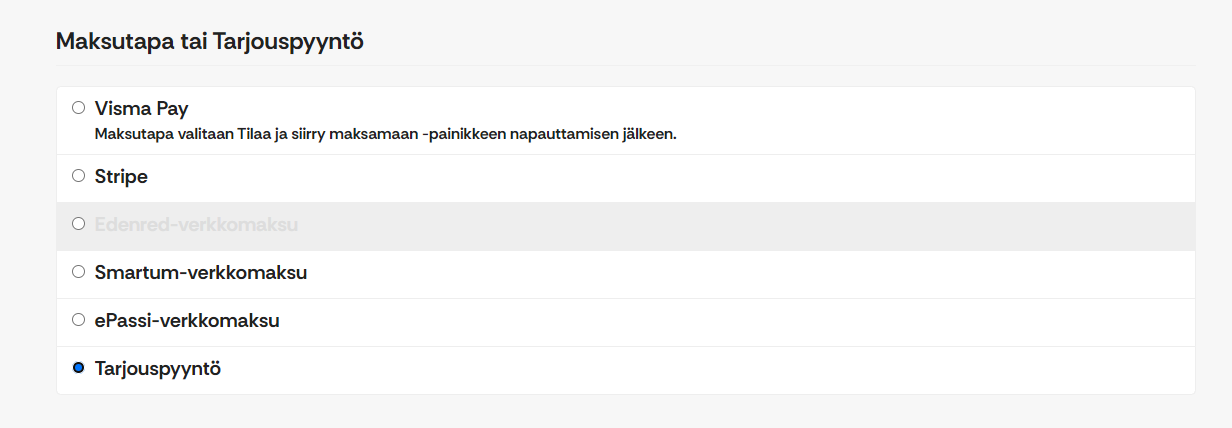The image size is (1232, 428).
Task: Click the Smartum-verkkomaksu label text
Action: (200, 273)
